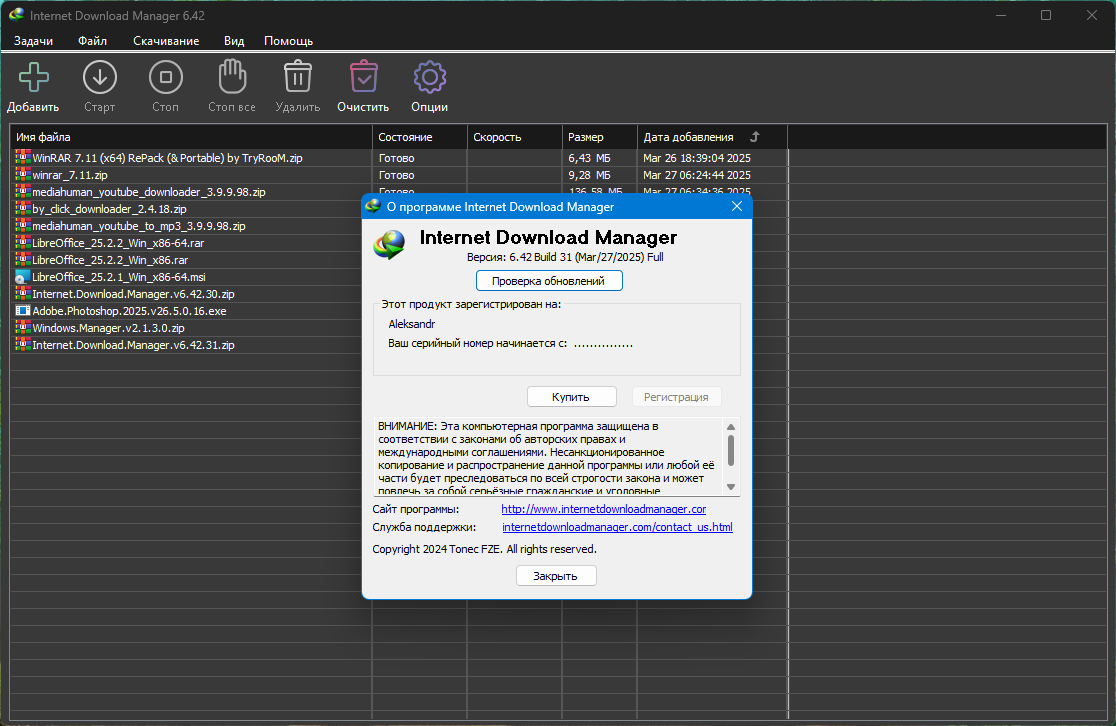1116x726 pixels.
Task: Sort by the Размер column header
Action: click(600, 137)
